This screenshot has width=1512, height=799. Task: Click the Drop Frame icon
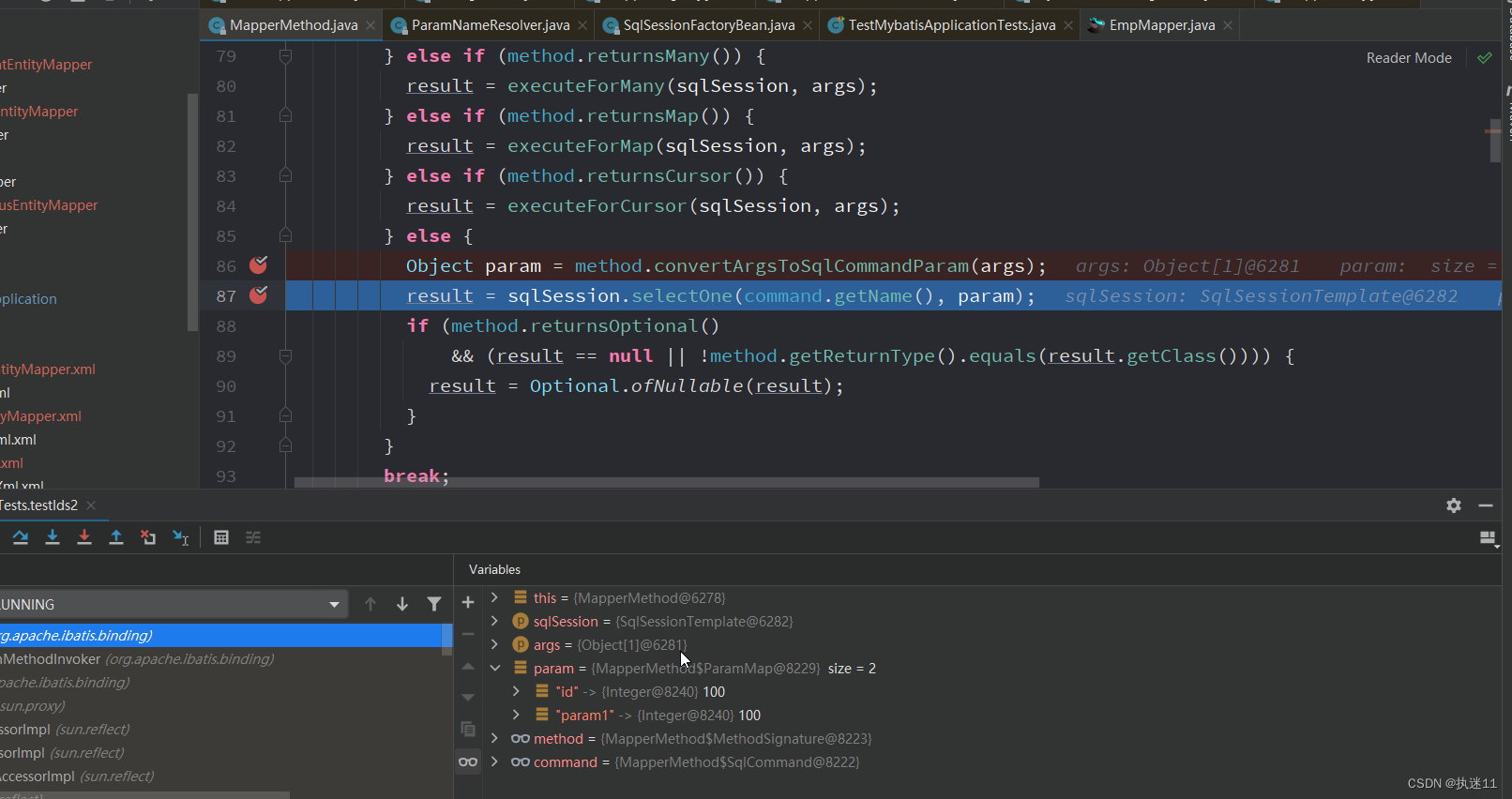click(x=148, y=537)
